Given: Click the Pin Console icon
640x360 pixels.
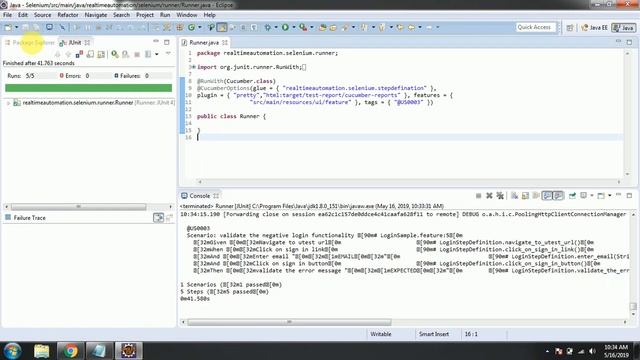Looking at the screenshot, I should point(572,196).
